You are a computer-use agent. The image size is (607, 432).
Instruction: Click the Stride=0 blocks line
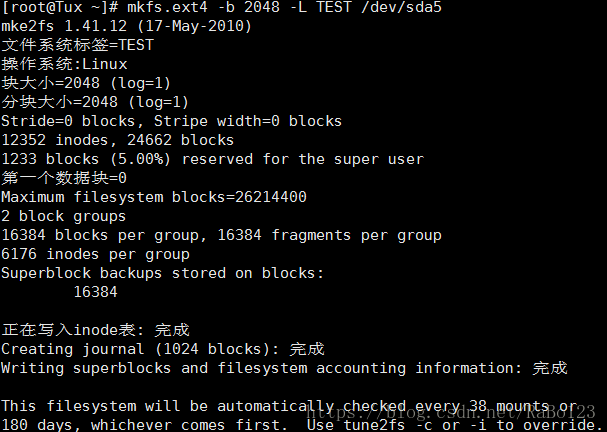tap(172, 121)
